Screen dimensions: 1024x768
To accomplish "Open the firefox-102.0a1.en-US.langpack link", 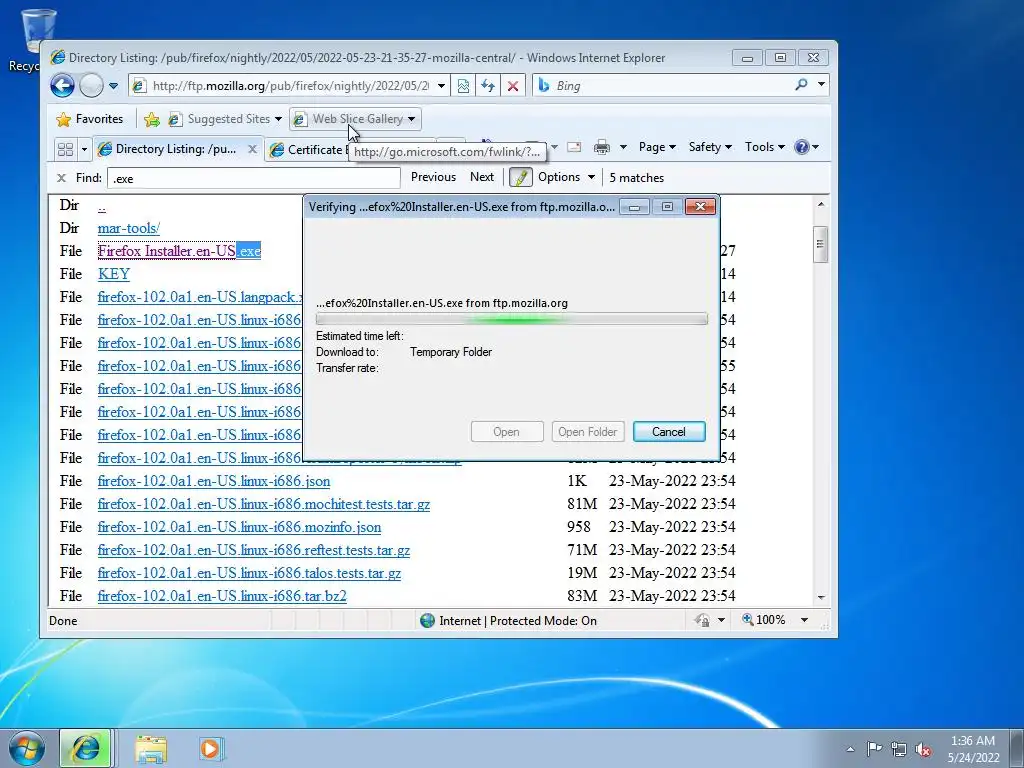I will [x=199, y=297].
